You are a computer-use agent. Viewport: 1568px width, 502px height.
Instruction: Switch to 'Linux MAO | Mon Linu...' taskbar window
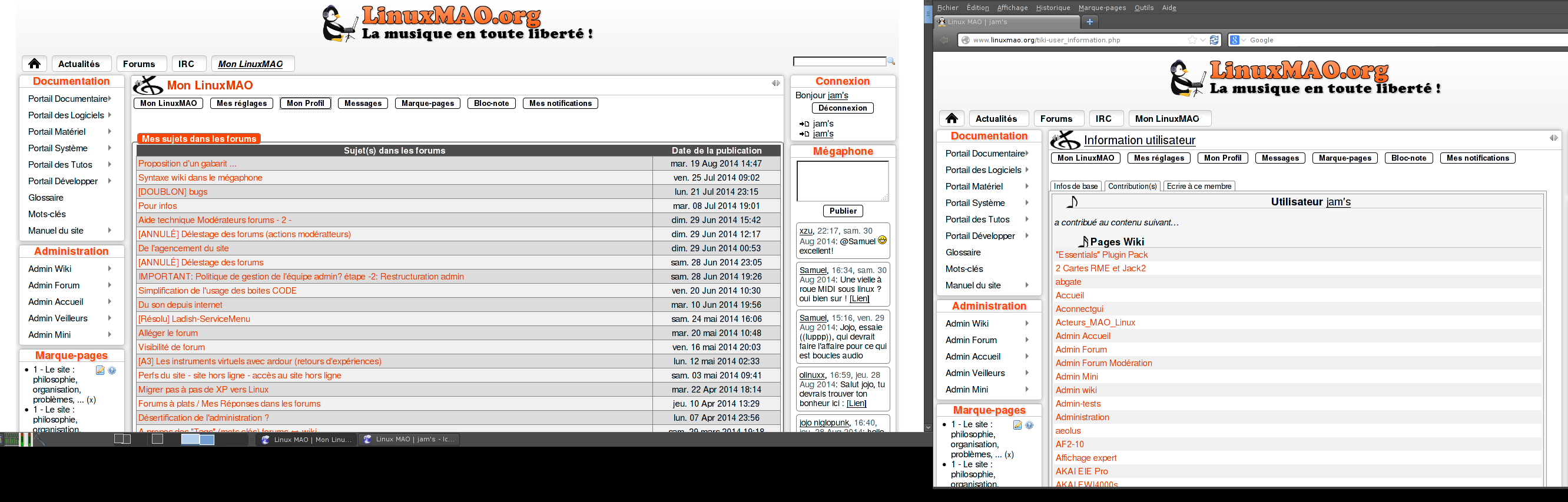click(307, 440)
